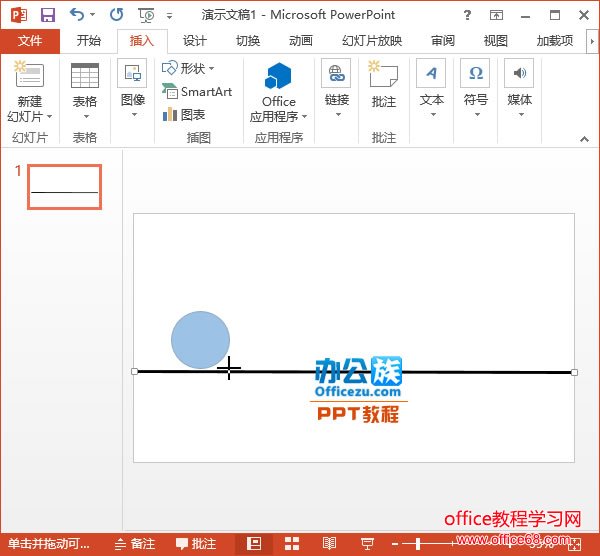
Task: Insert a SmartArt graphic
Action: (x=197, y=92)
